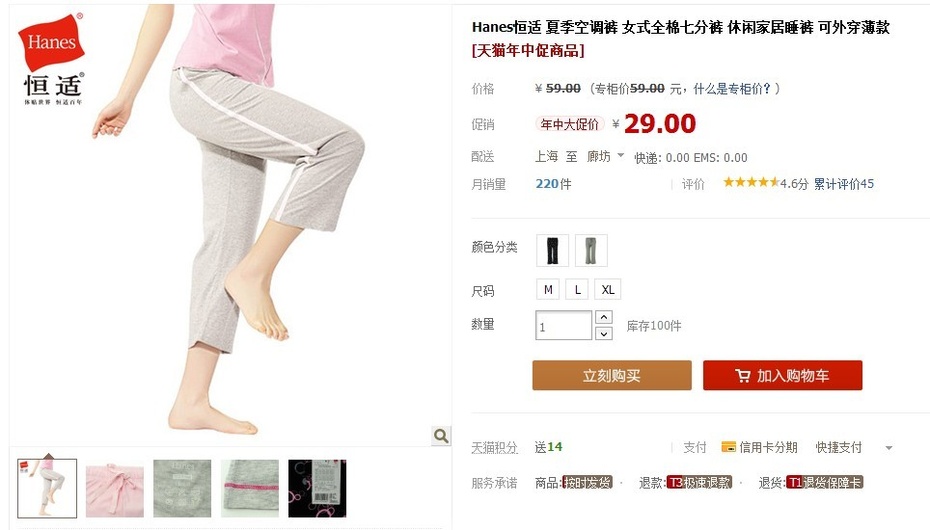This screenshot has height=530, width=930.
Task: Open the delivery destination 廊坊 dropdown
Action: [605, 156]
